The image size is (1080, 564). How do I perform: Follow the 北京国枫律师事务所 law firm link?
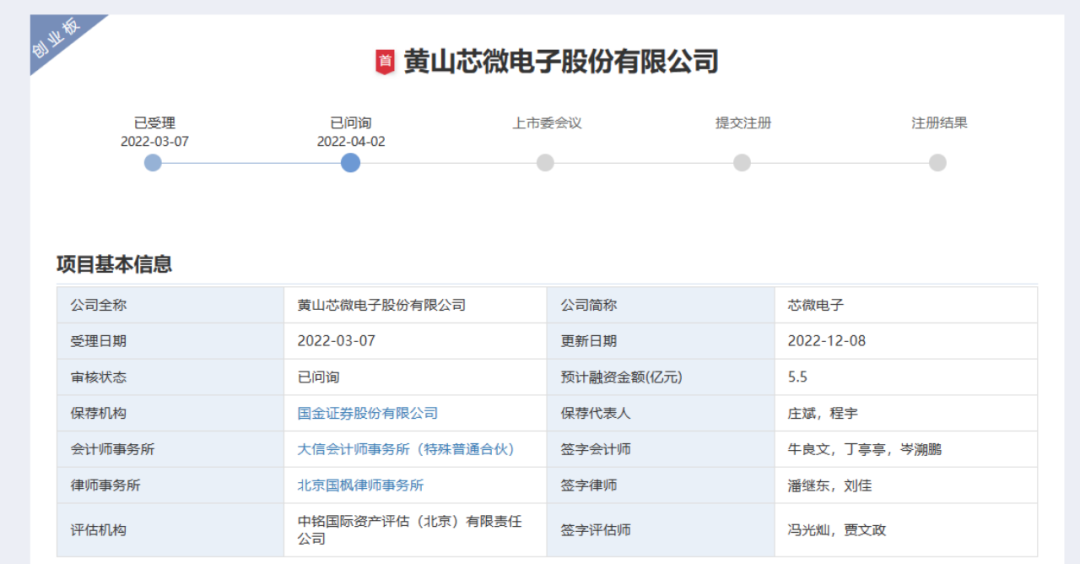pyautogui.click(x=360, y=485)
